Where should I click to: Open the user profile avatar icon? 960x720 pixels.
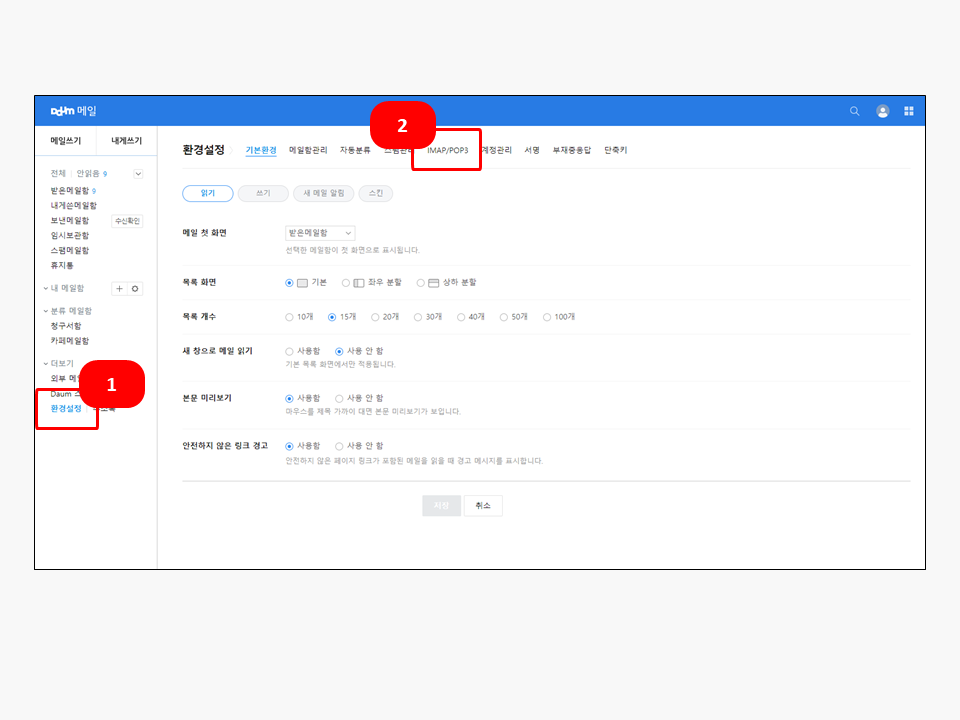pyautogui.click(x=882, y=111)
